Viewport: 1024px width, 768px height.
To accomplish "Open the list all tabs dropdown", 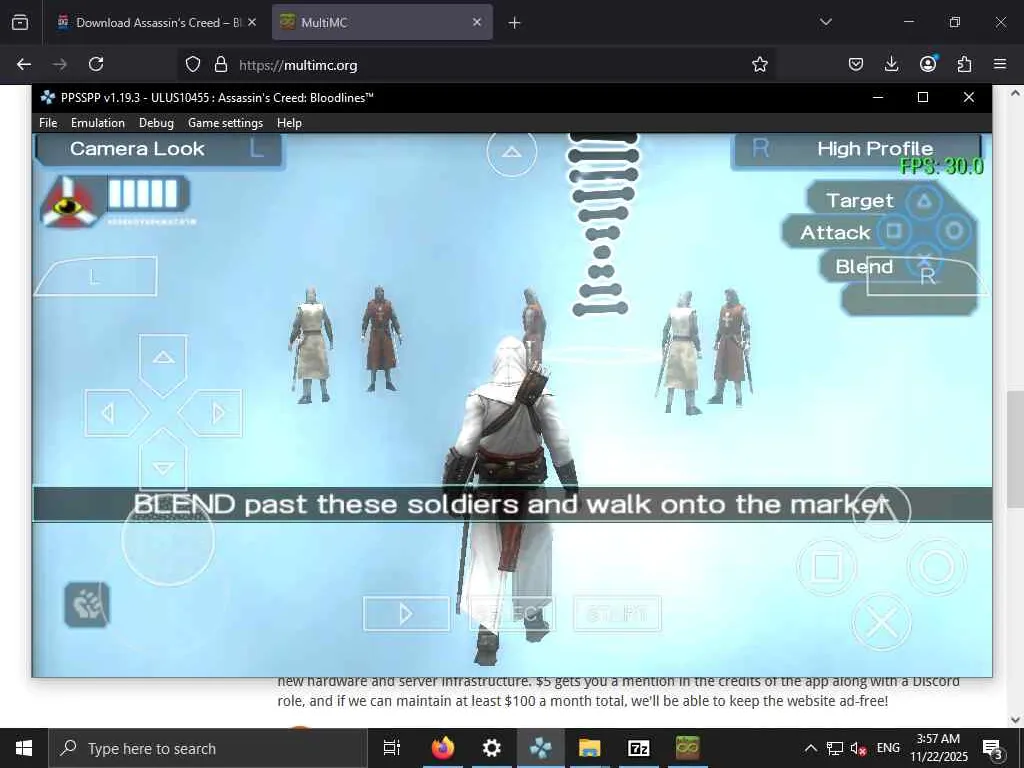I will (x=825, y=22).
